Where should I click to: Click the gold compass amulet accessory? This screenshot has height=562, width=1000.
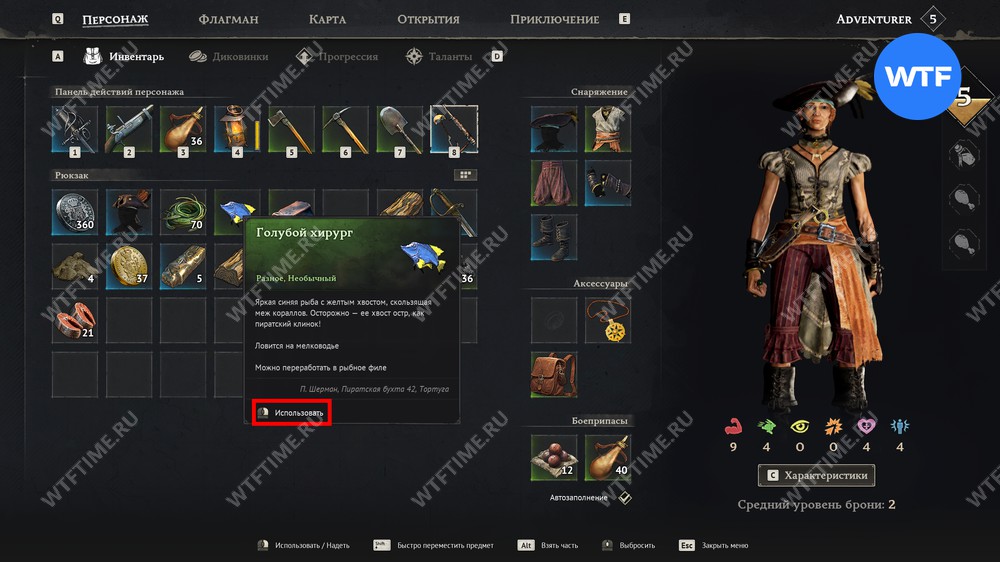[x=608, y=320]
